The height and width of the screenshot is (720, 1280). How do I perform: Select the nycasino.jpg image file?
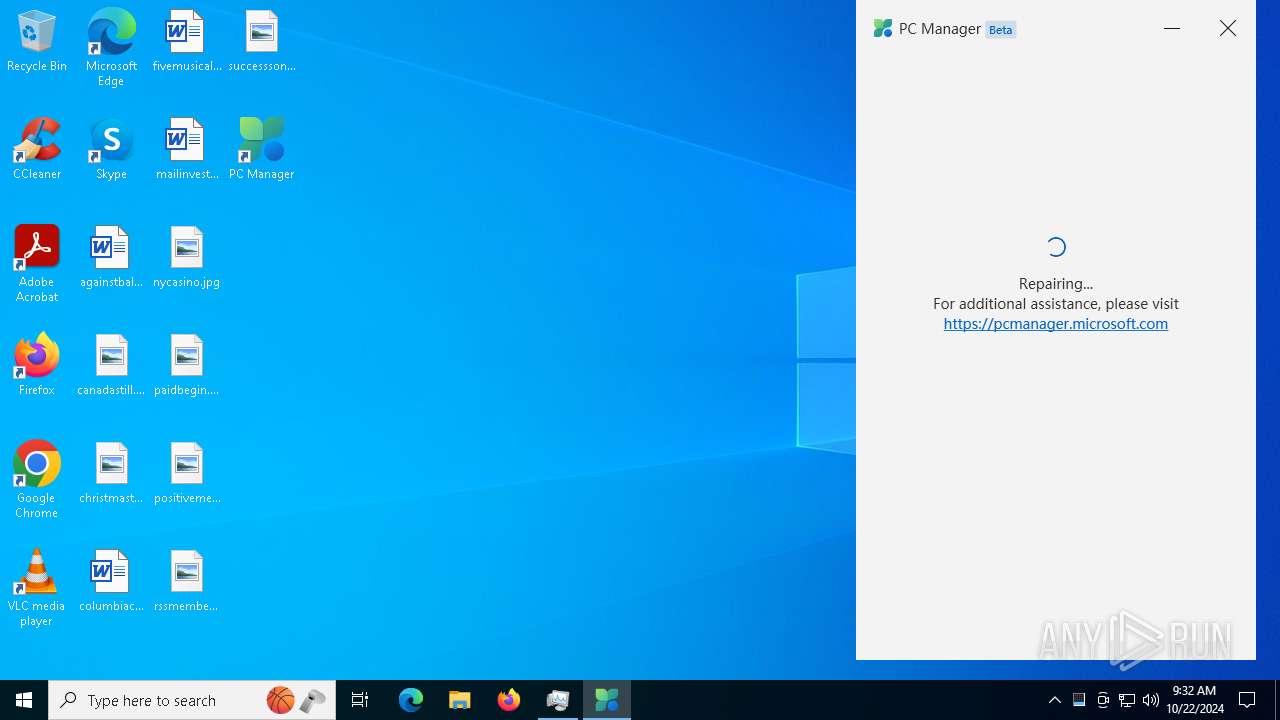(186, 257)
